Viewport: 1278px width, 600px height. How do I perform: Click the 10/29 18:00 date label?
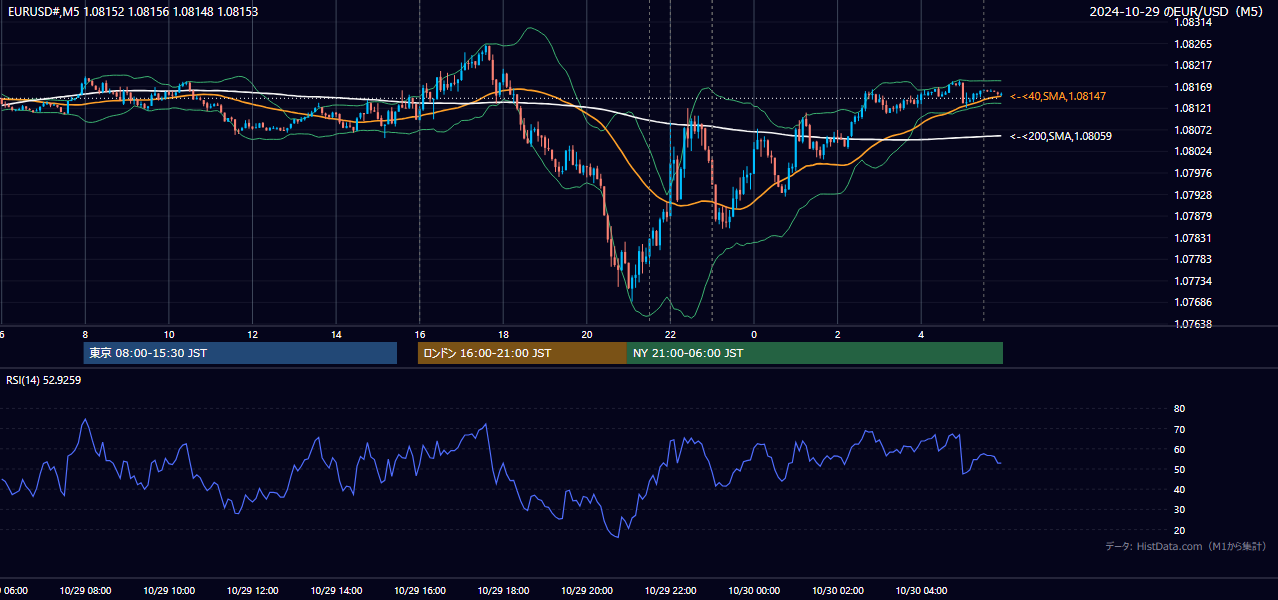pyautogui.click(x=504, y=591)
